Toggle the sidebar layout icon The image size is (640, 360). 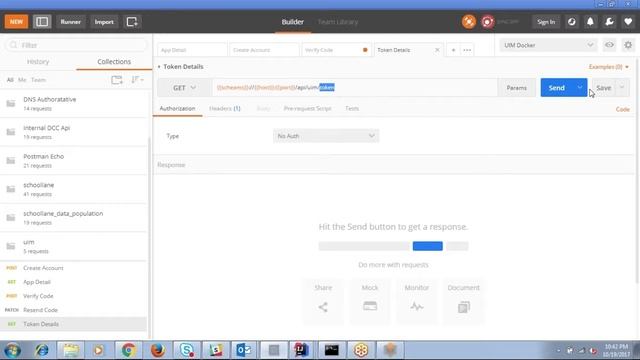click(42, 22)
